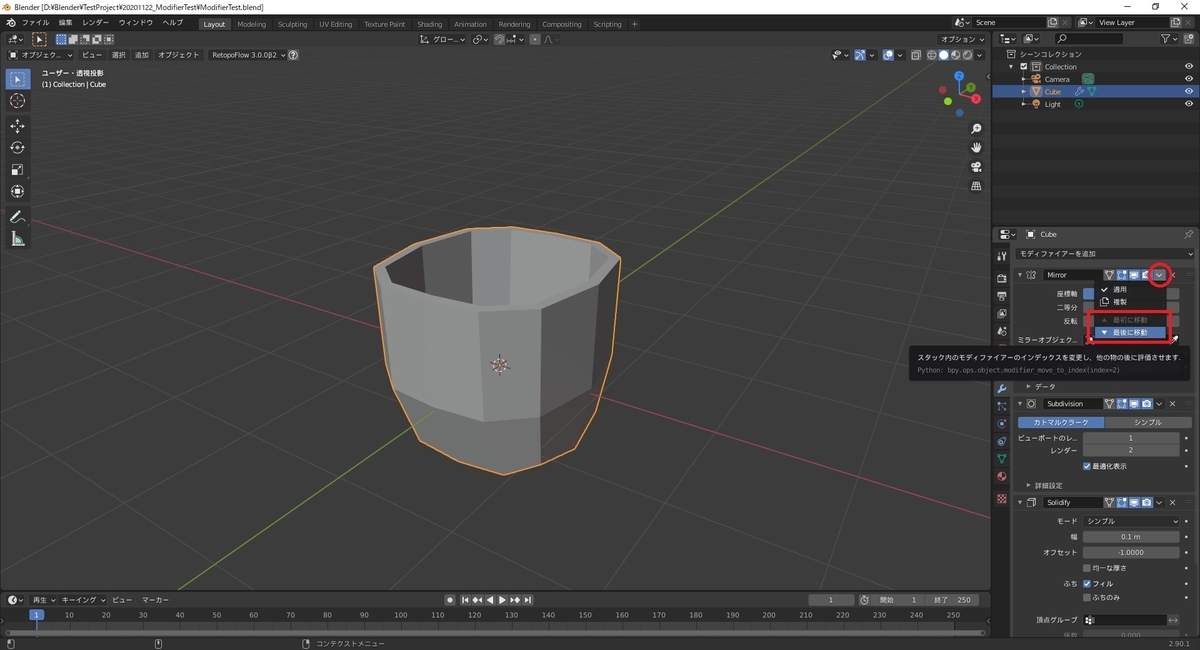Open Output properties tab icon
The height and width of the screenshot is (650, 1200).
click(x=1002, y=296)
